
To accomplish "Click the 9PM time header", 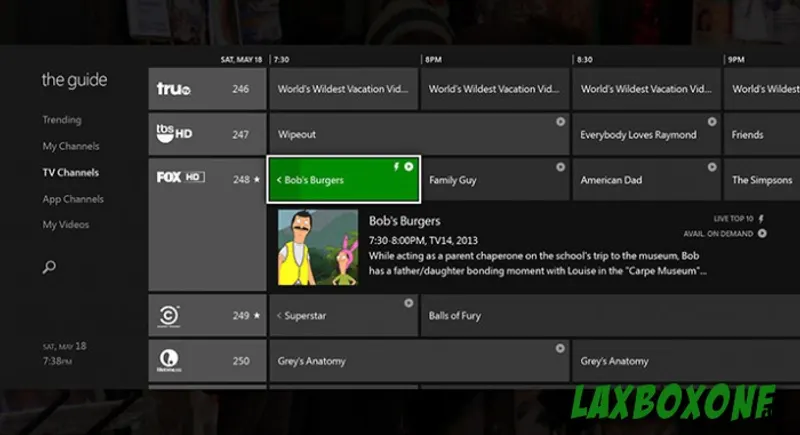I will click(x=736, y=60).
